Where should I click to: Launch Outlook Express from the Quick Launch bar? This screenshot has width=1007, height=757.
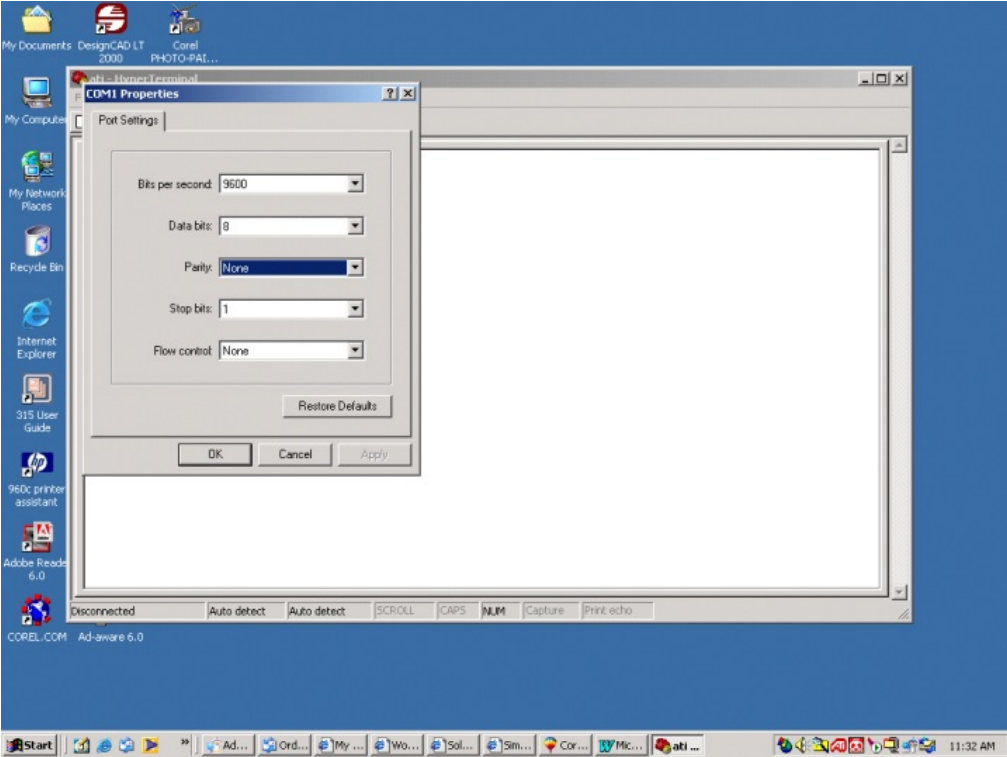point(127,745)
